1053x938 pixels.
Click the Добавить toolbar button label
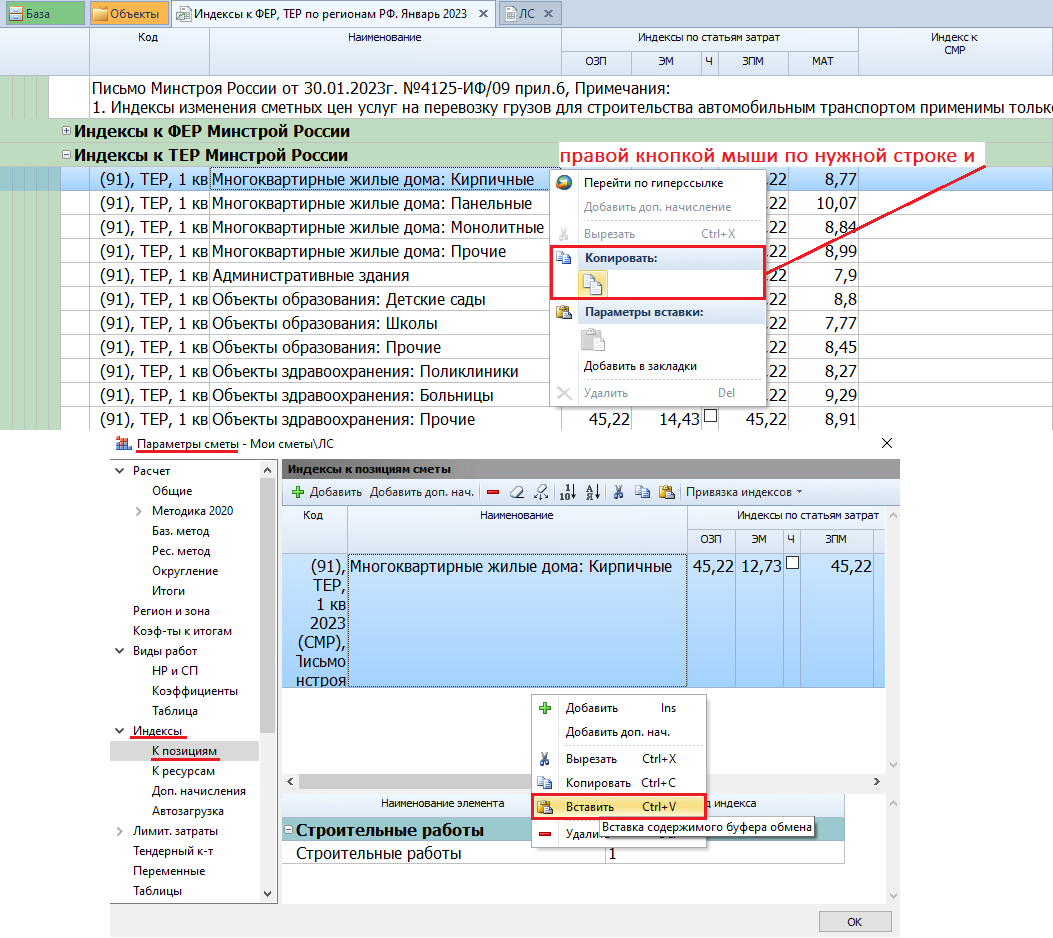(336, 492)
